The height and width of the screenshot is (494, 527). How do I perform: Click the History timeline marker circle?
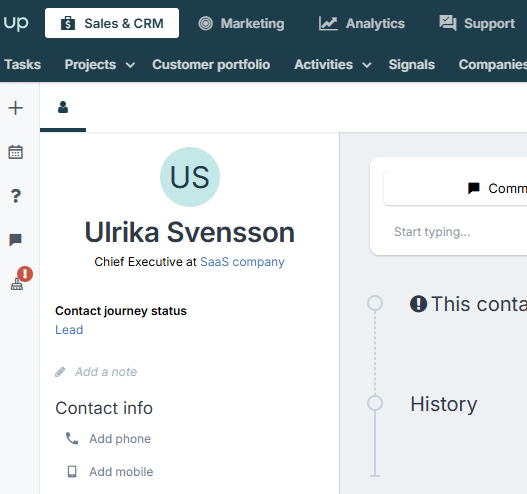pyautogui.click(x=375, y=403)
